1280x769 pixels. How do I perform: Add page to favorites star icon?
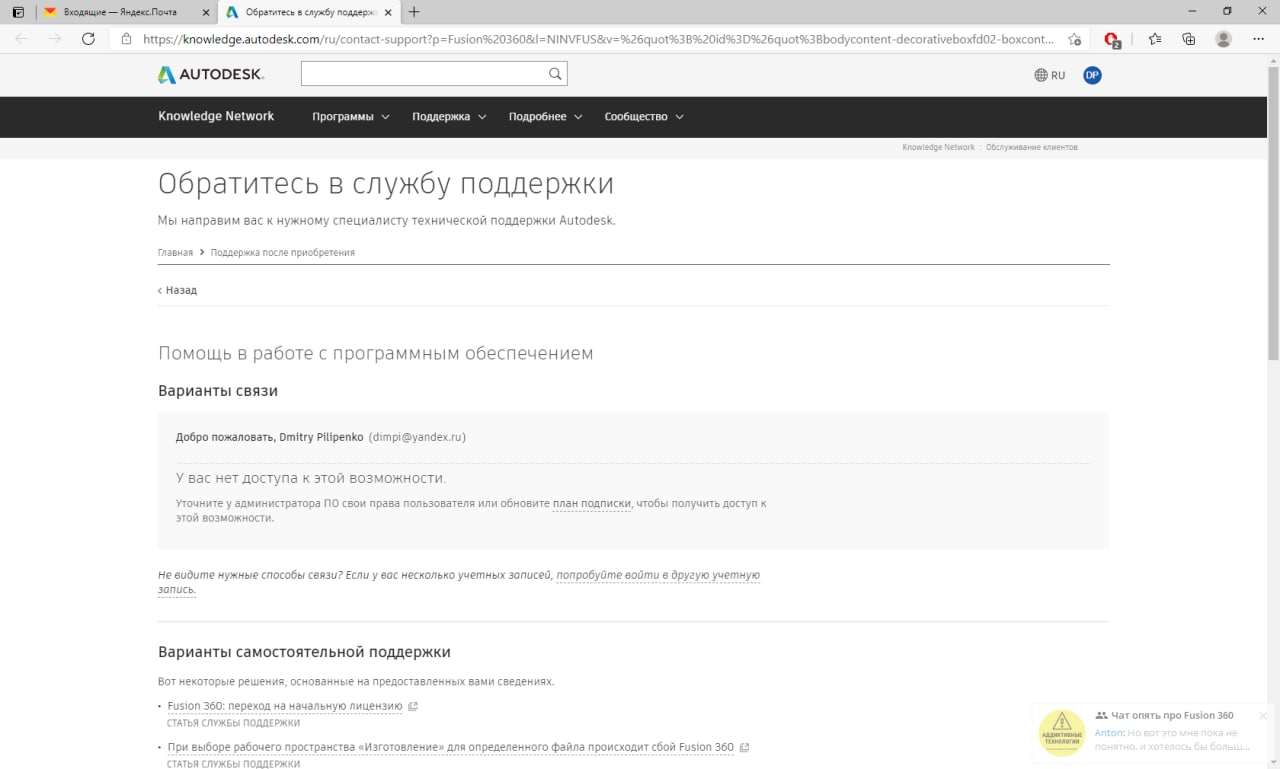1075,39
